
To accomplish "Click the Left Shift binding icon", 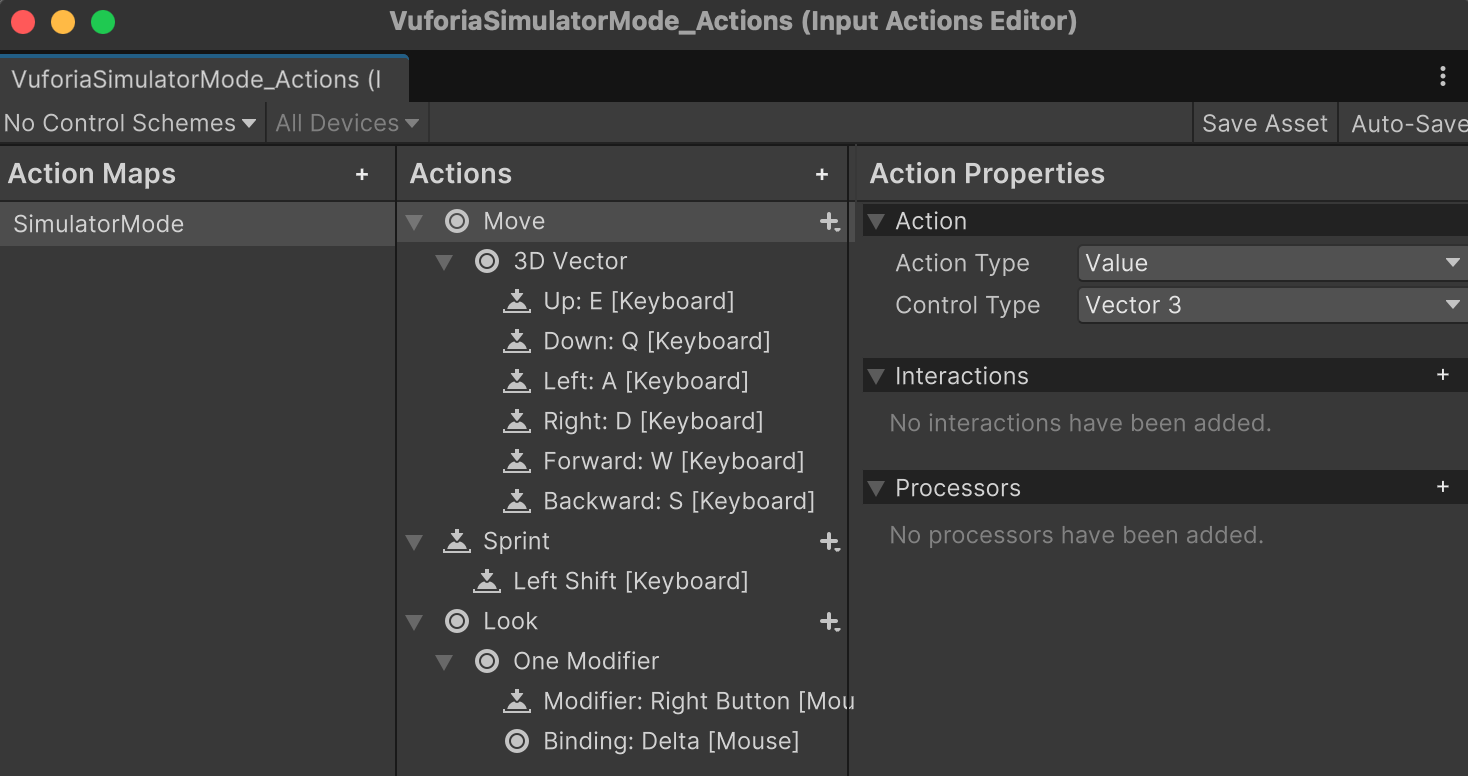I will tap(487, 581).
